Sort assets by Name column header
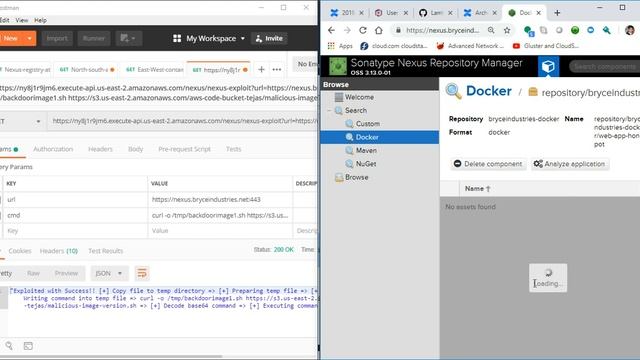Image resolution: width=640 pixels, height=360 pixels. coord(478,189)
